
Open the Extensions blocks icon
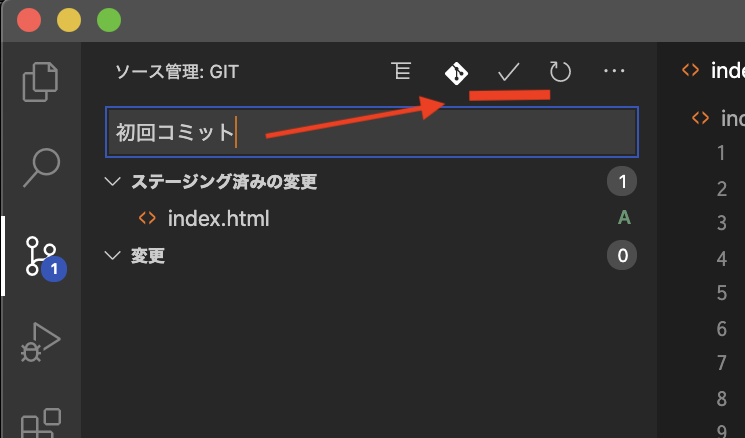pos(41,423)
